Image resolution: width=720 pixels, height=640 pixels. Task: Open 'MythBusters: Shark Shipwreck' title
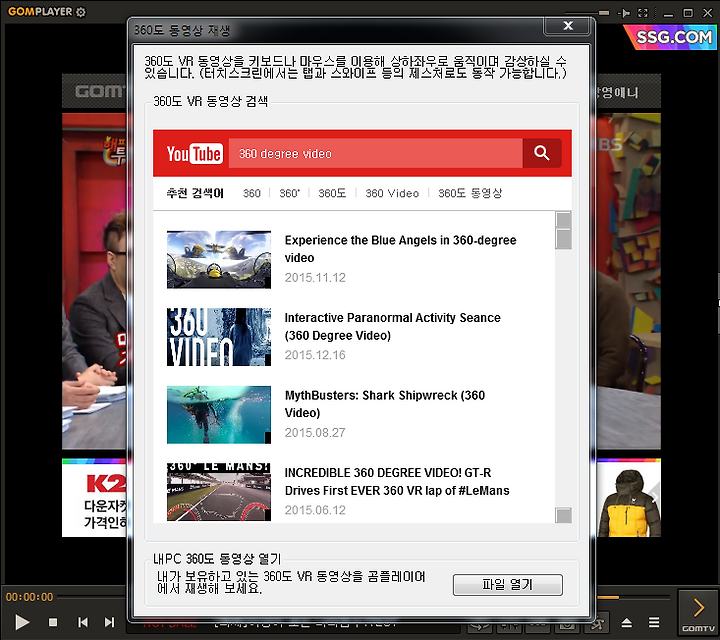[x=384, y=404]
